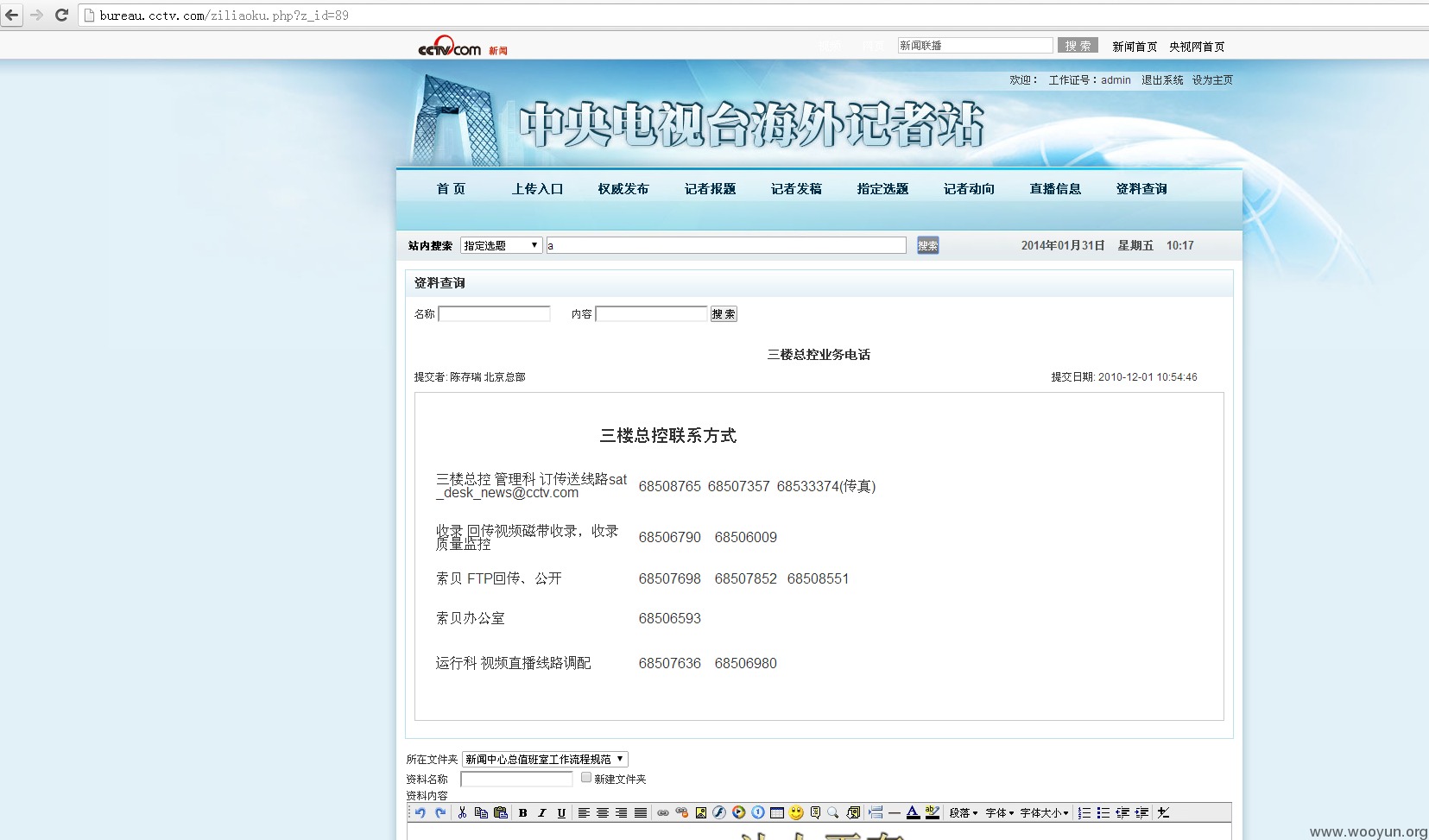The height and width of the screenshot is (840, 1429).
Task: Open the 记者动向 nav menu
Action: 969,189
